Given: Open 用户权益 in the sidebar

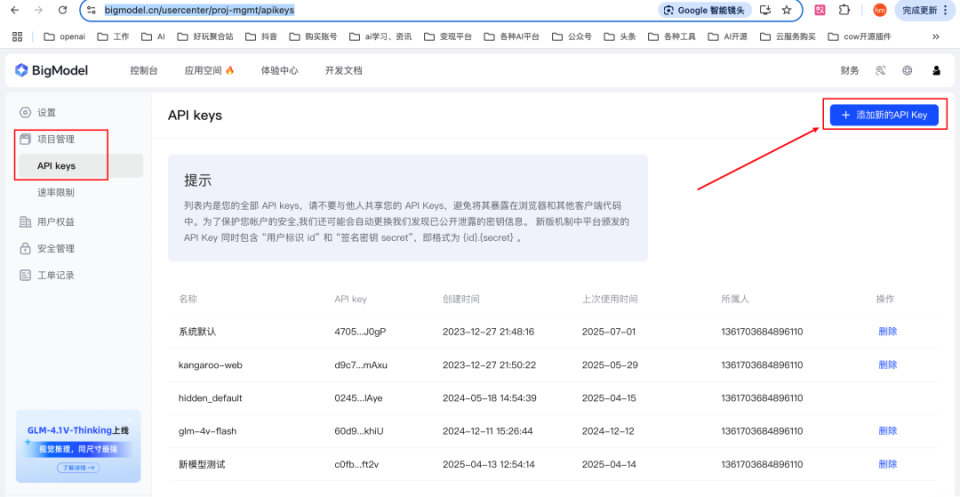Looking at the screenshot, I should pos(47,222).
